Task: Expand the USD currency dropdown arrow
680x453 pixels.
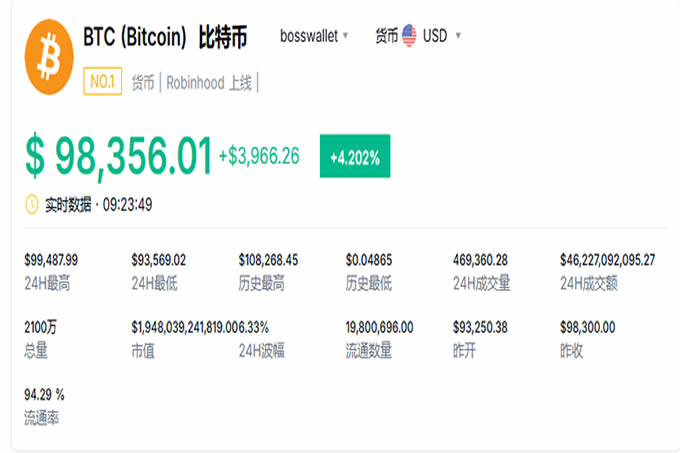Action: pos(458,36)
